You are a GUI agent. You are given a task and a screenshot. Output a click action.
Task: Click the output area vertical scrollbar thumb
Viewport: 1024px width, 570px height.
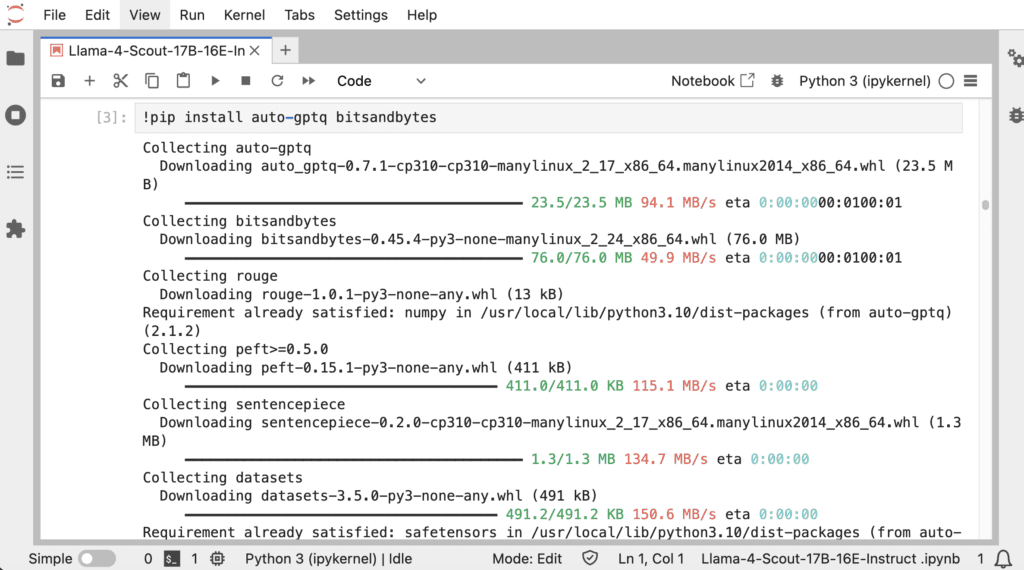pos(985,205)
